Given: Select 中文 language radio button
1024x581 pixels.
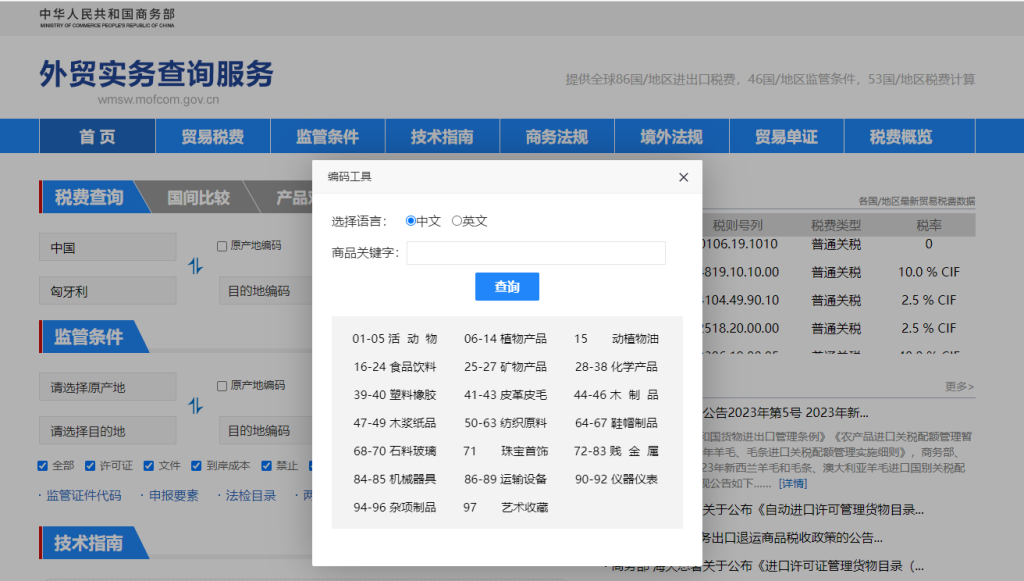Looking at the screenshot, I should click(411, 221).
